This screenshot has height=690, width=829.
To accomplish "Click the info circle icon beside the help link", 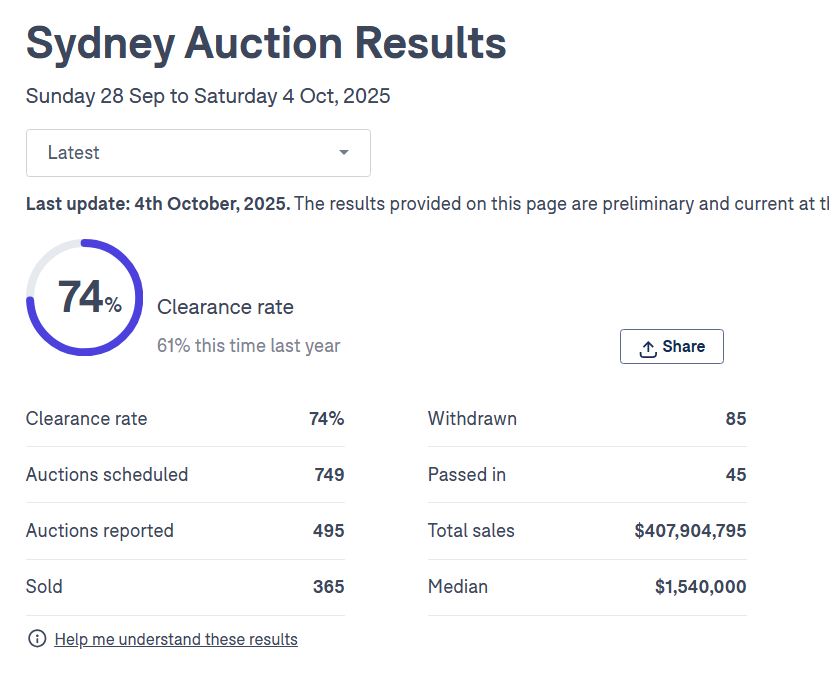I will coord(37,639).
